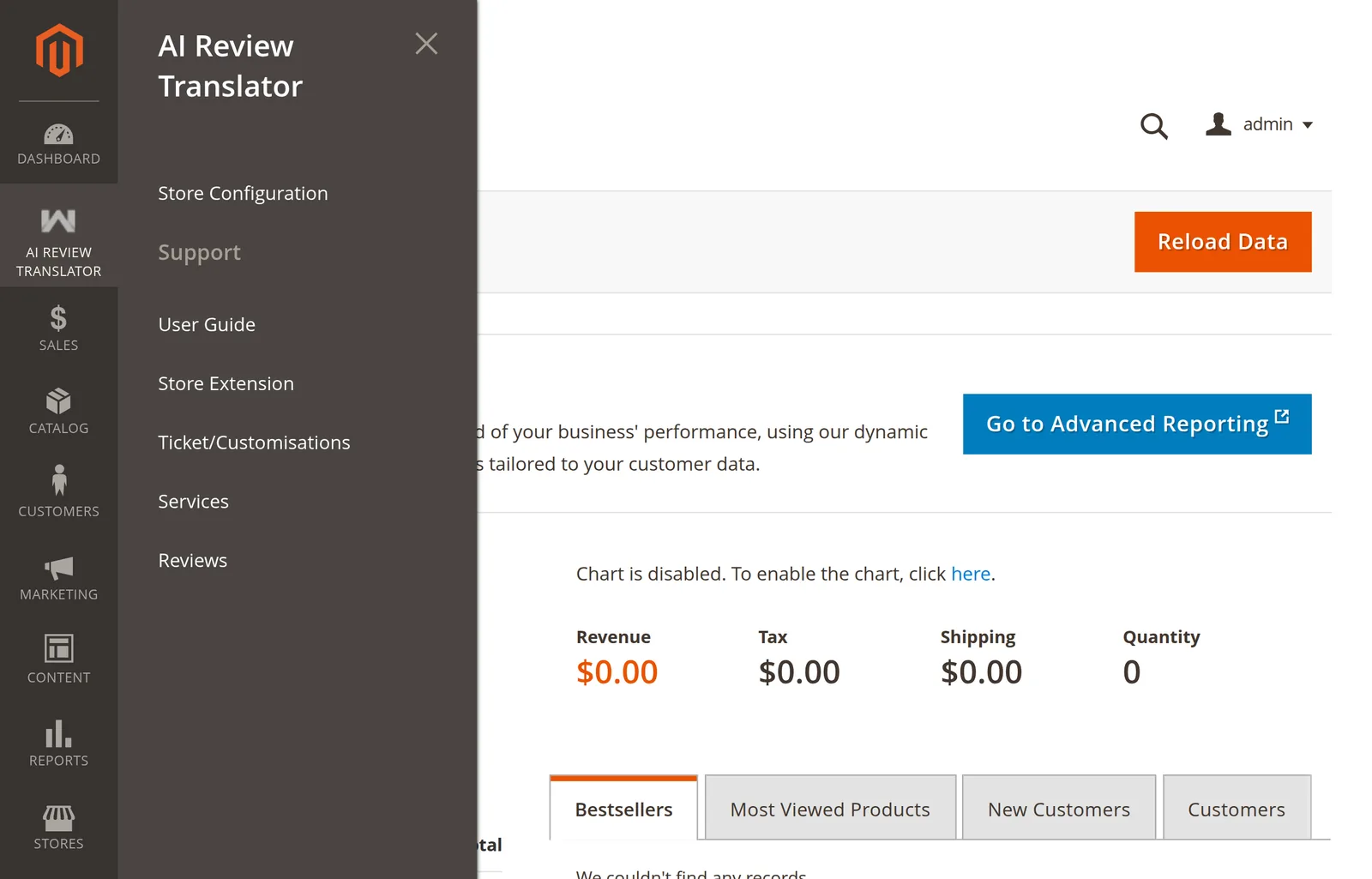
Task: Click the Reload Data button
Action: (x=1223, y=242)
